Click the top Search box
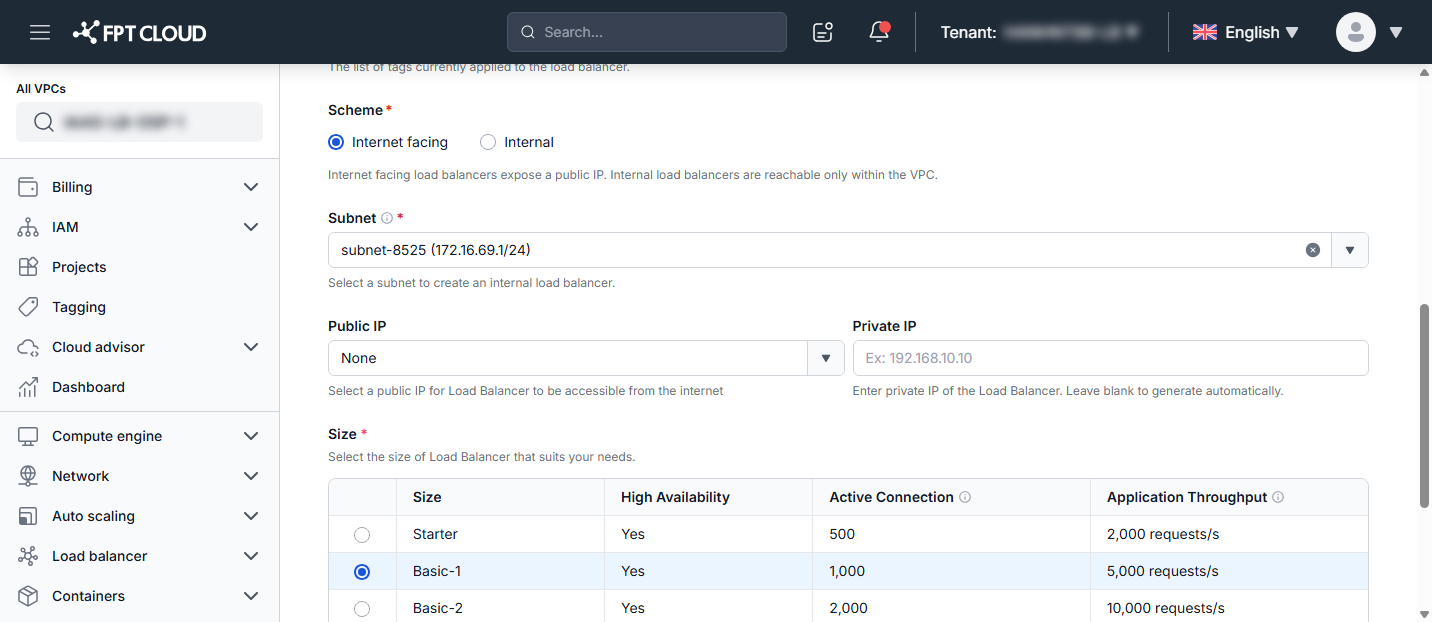Viewport: 1432px width, 622px height. 647,32
